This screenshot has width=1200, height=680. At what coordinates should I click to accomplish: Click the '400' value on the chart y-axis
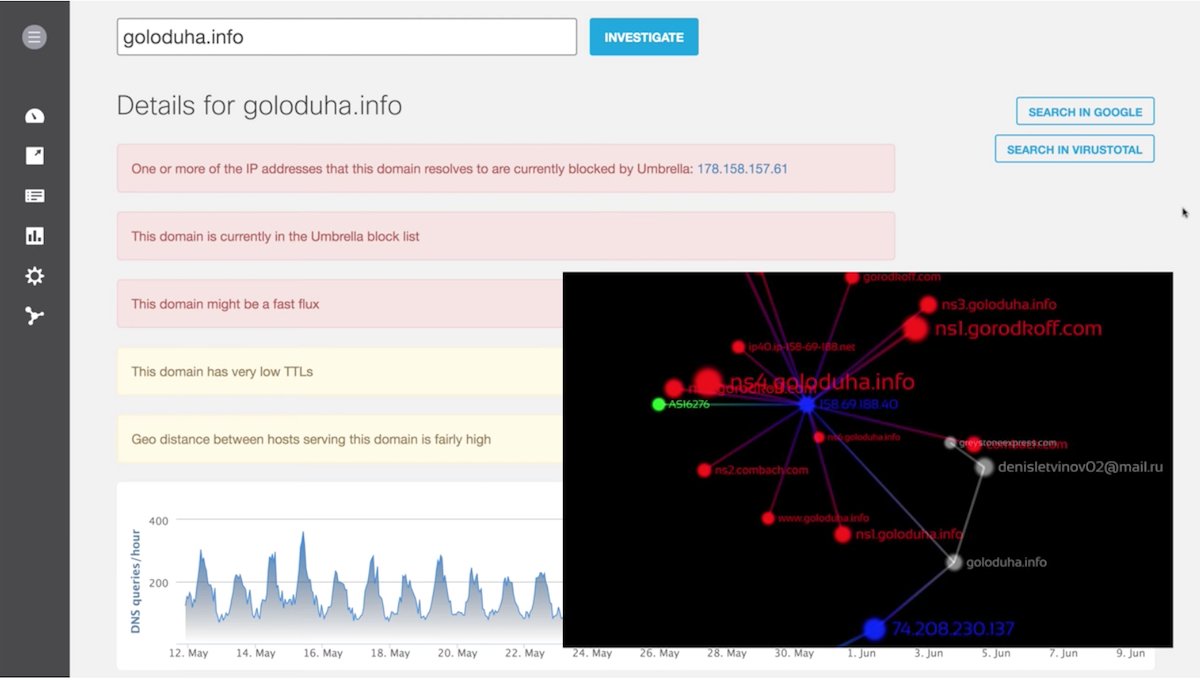click(159, 521)
